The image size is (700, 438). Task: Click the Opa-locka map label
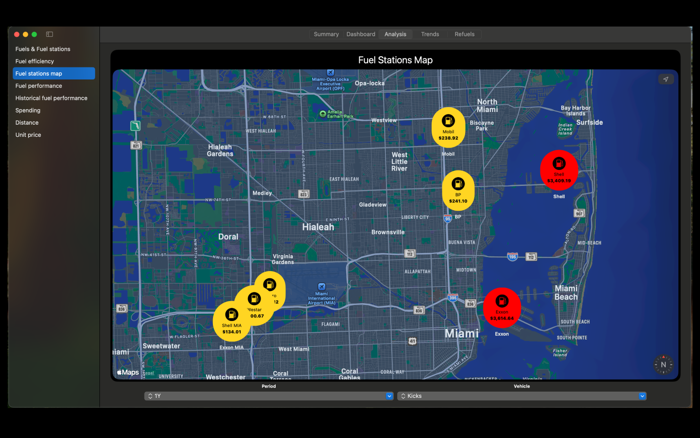369,83
